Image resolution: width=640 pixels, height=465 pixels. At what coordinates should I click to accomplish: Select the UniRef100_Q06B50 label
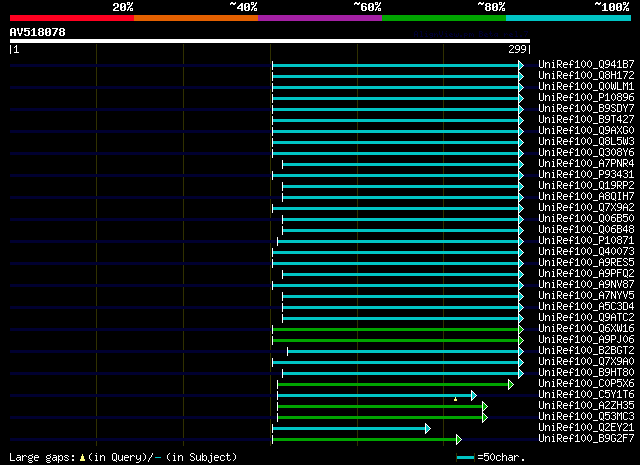click(x=586, y=218)
